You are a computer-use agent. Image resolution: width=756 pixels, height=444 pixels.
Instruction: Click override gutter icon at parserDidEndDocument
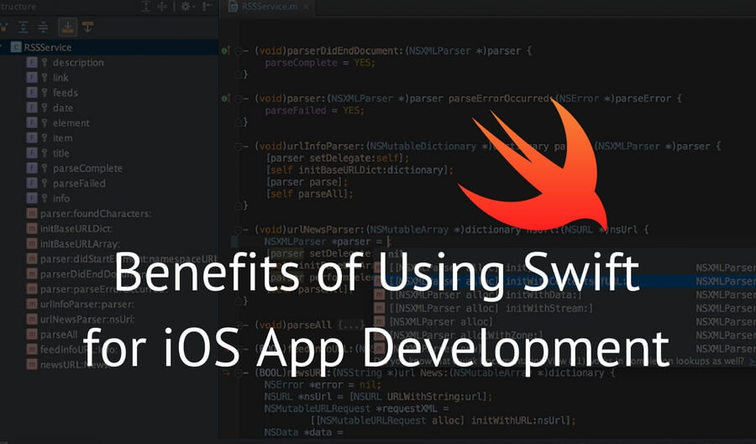pyautogui.click(x=225, y=51)
